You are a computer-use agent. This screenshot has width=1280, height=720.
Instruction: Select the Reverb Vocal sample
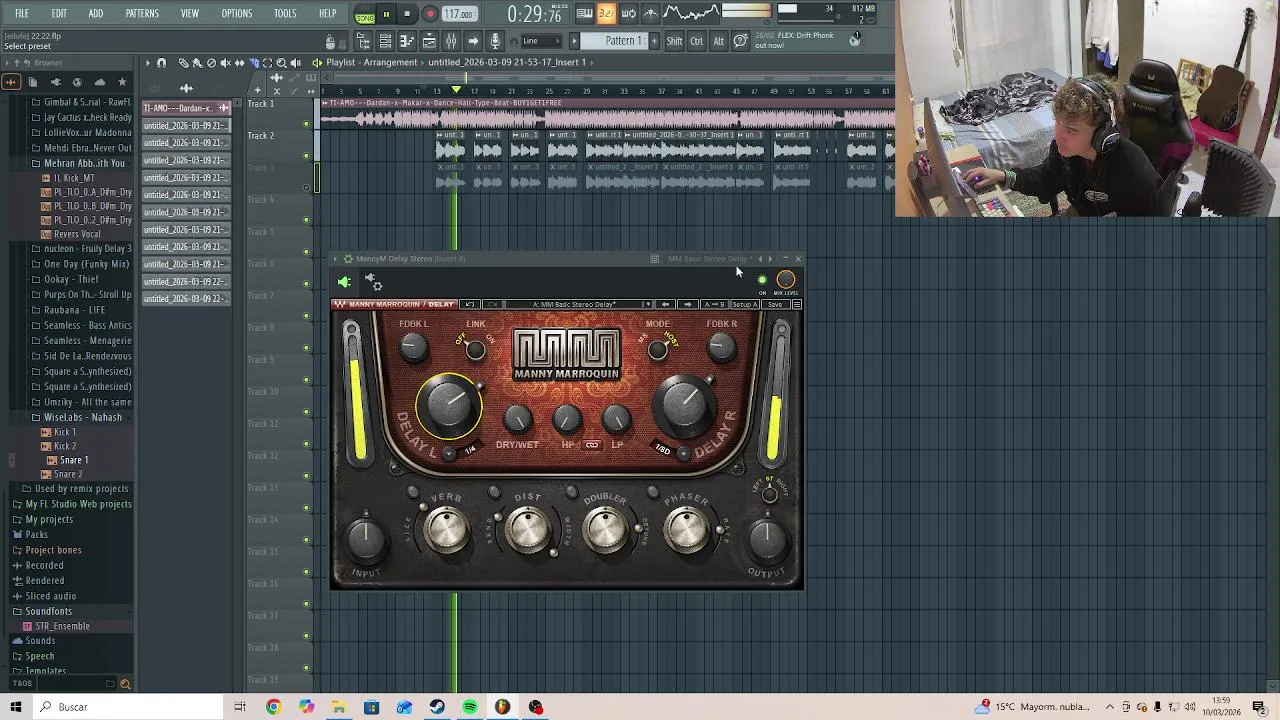tap(77, 234)
